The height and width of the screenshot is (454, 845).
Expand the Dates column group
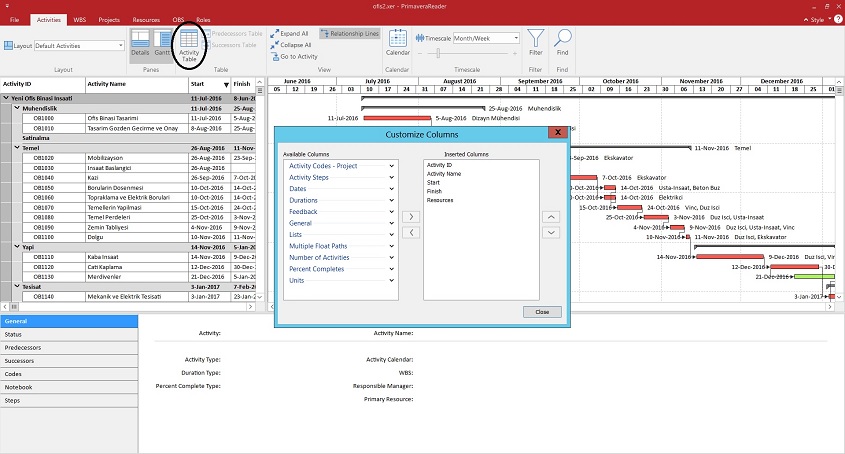coord(392,188)
